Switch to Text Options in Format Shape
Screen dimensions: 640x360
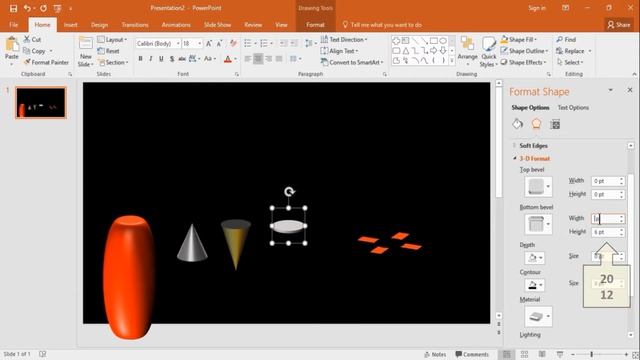point(573,107)
